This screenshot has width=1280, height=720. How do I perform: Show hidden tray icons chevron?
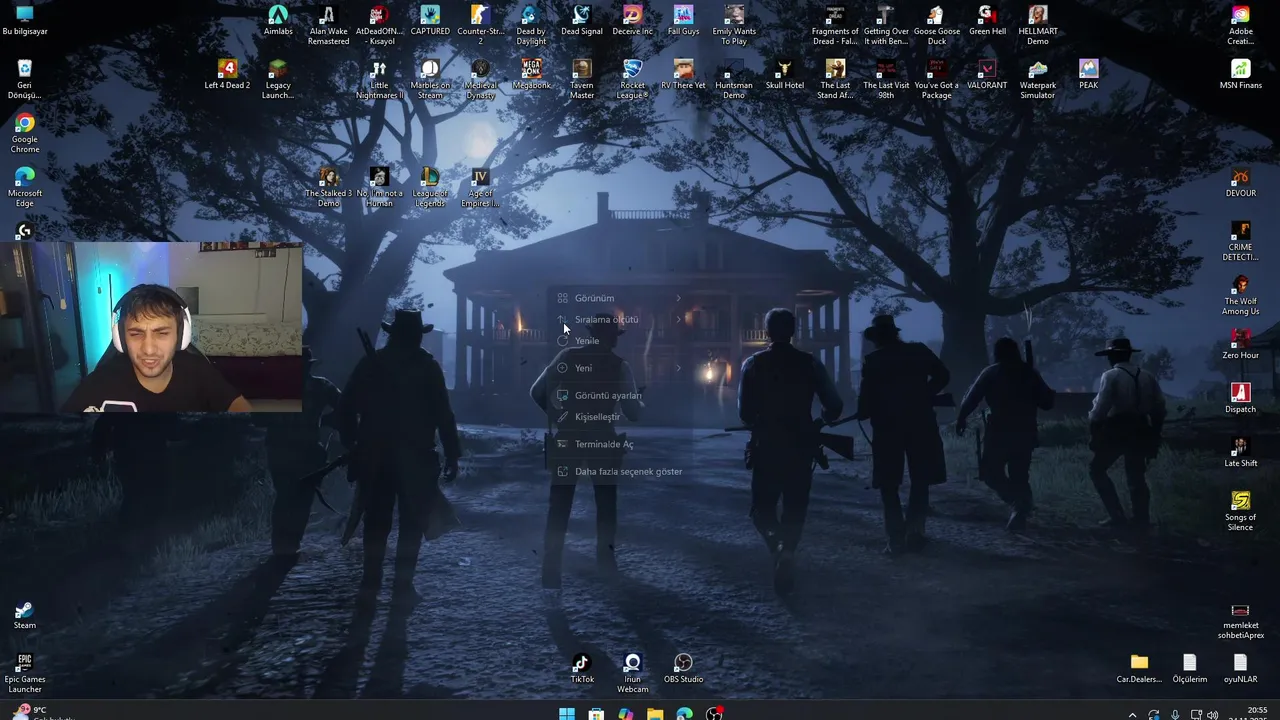1132,714
